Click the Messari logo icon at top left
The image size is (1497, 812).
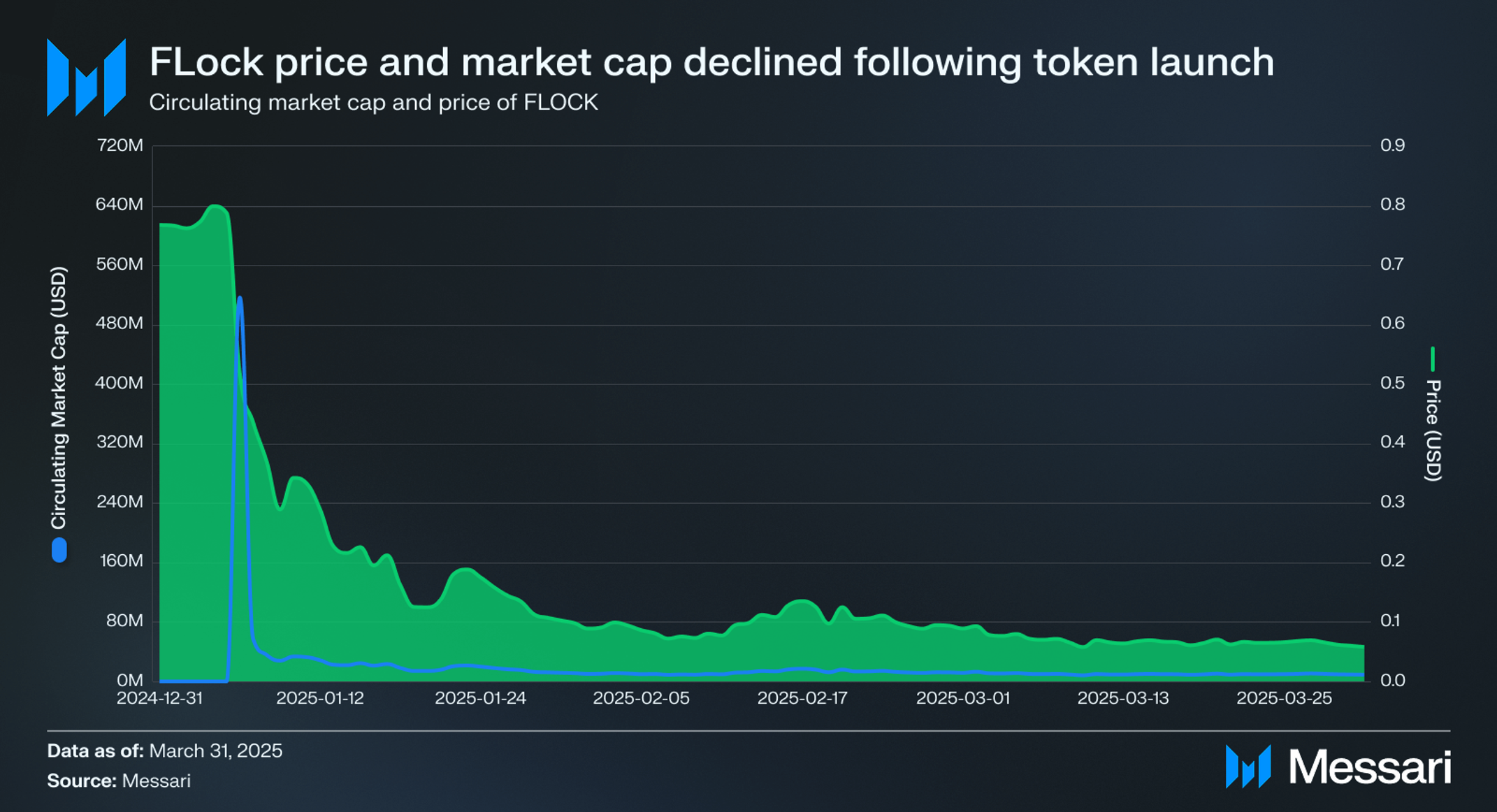point(86,77)
